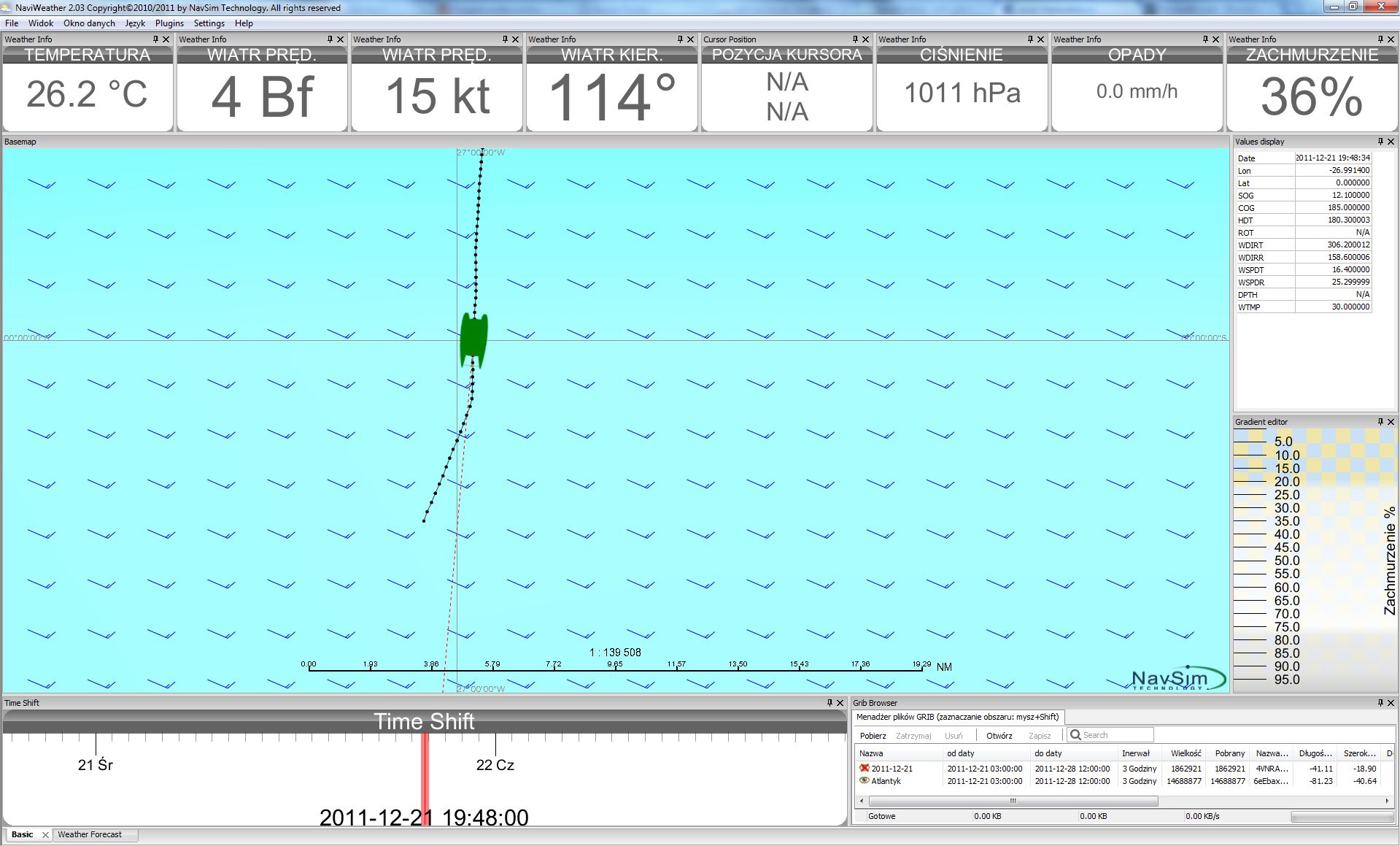Close the CIŚNIENIE pressure panel
Image resolution: width=1400 pixels, height=846 pixels.
tap(1040, 39)
